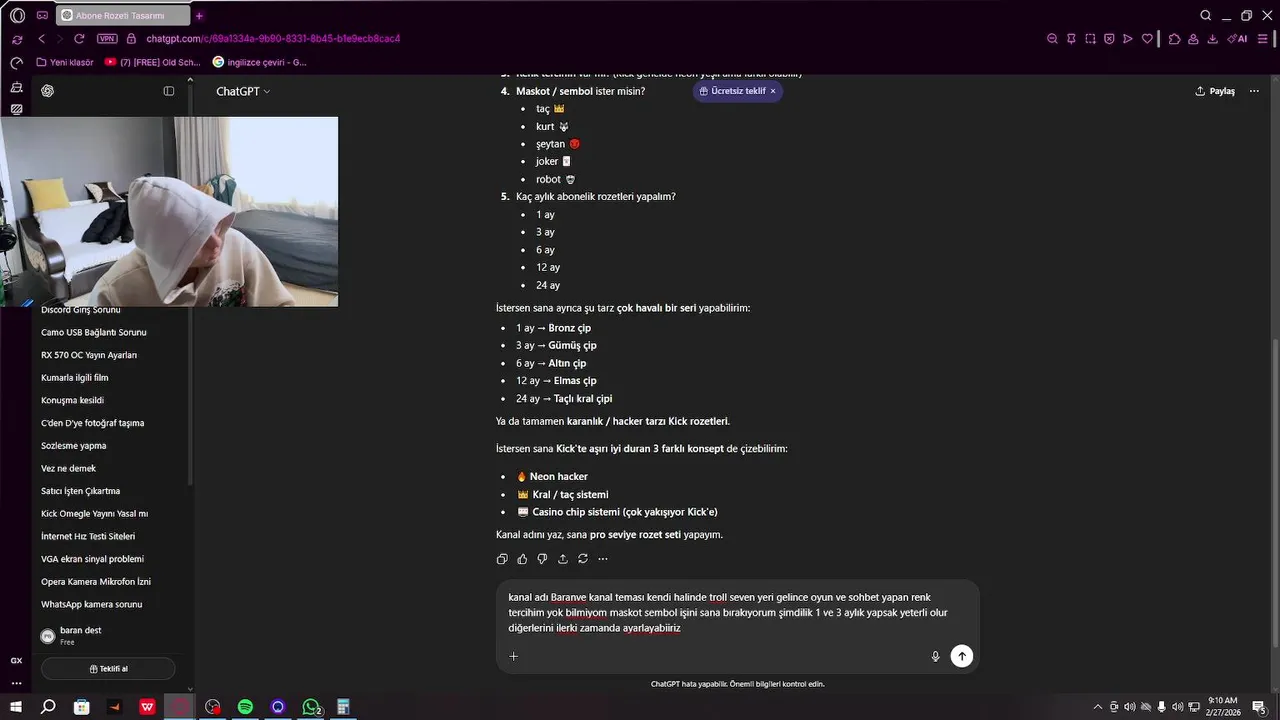Open the Vez ne demek chat
1280x720 pixels.
68,468
